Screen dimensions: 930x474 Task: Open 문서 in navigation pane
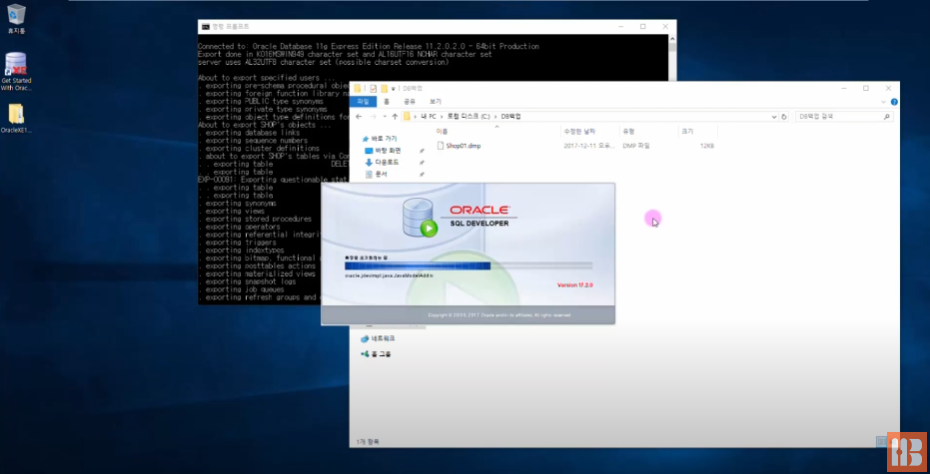tap(377, 174)
